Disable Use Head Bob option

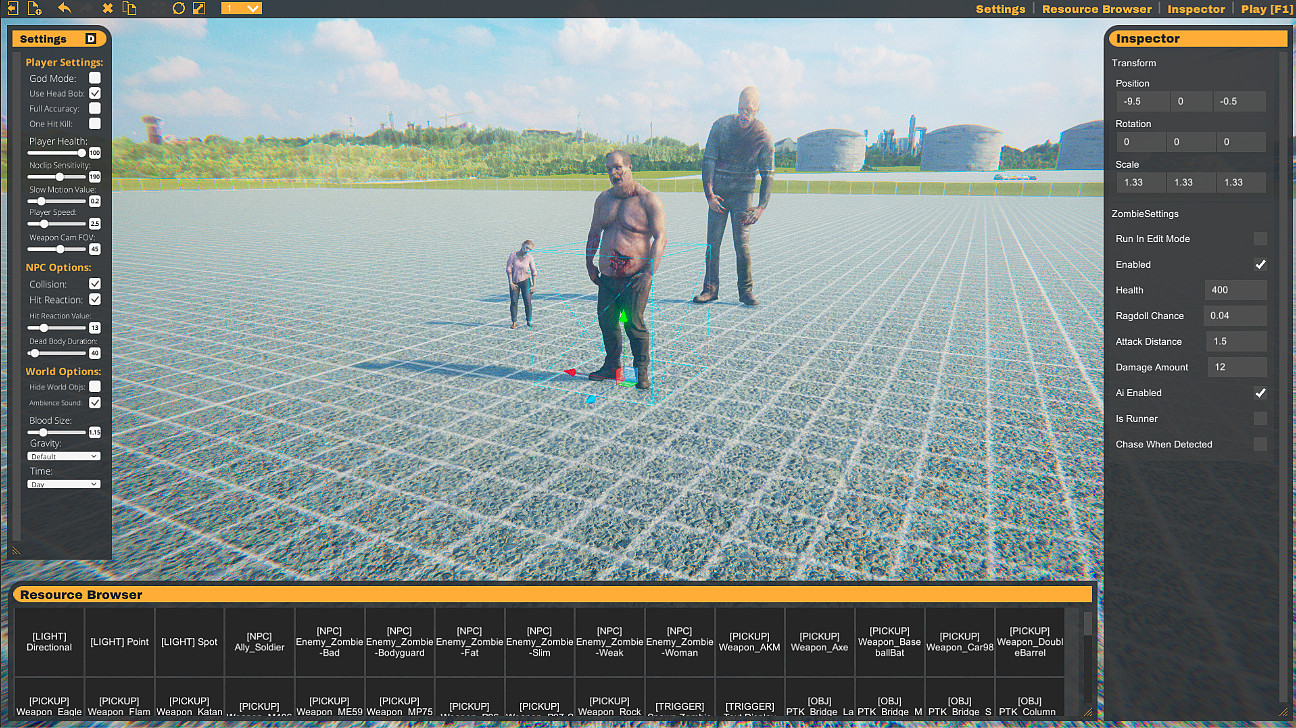click(95, 93)
